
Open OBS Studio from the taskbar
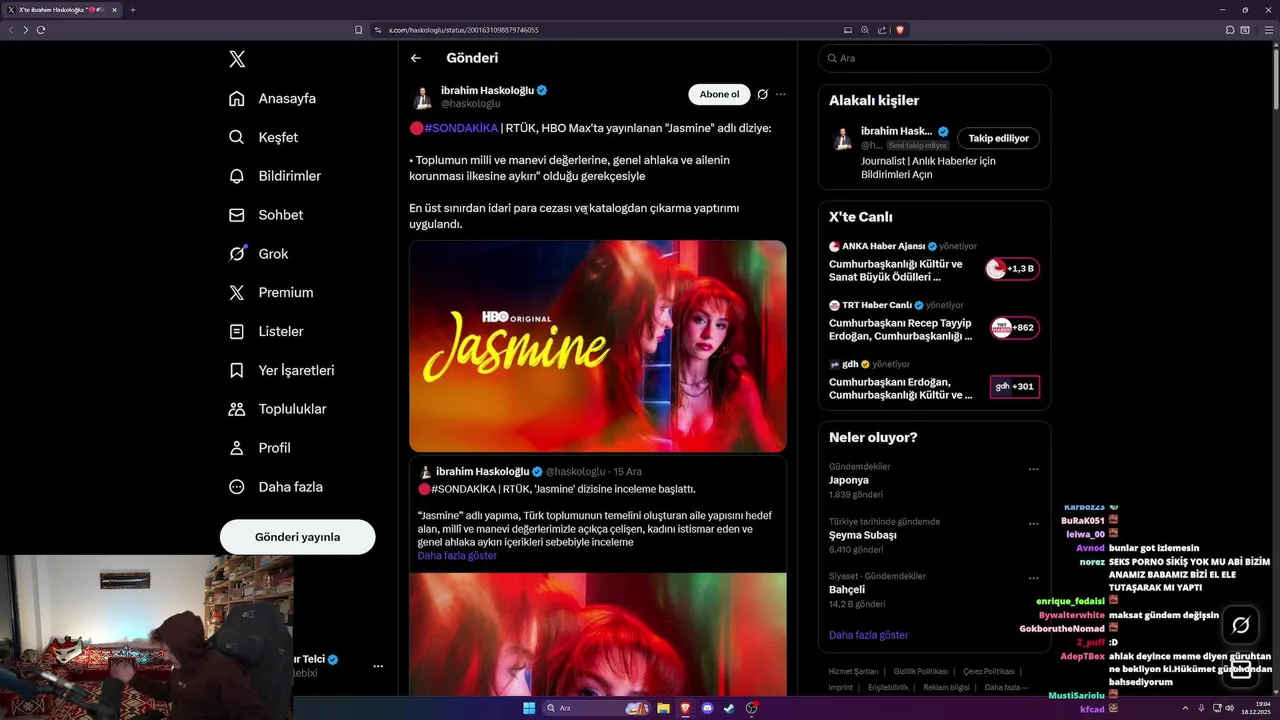751,708
